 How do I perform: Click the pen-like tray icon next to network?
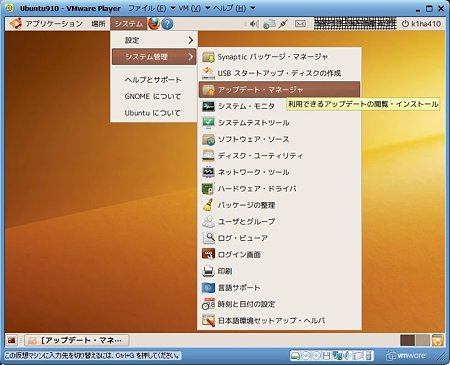coord(284,24)
